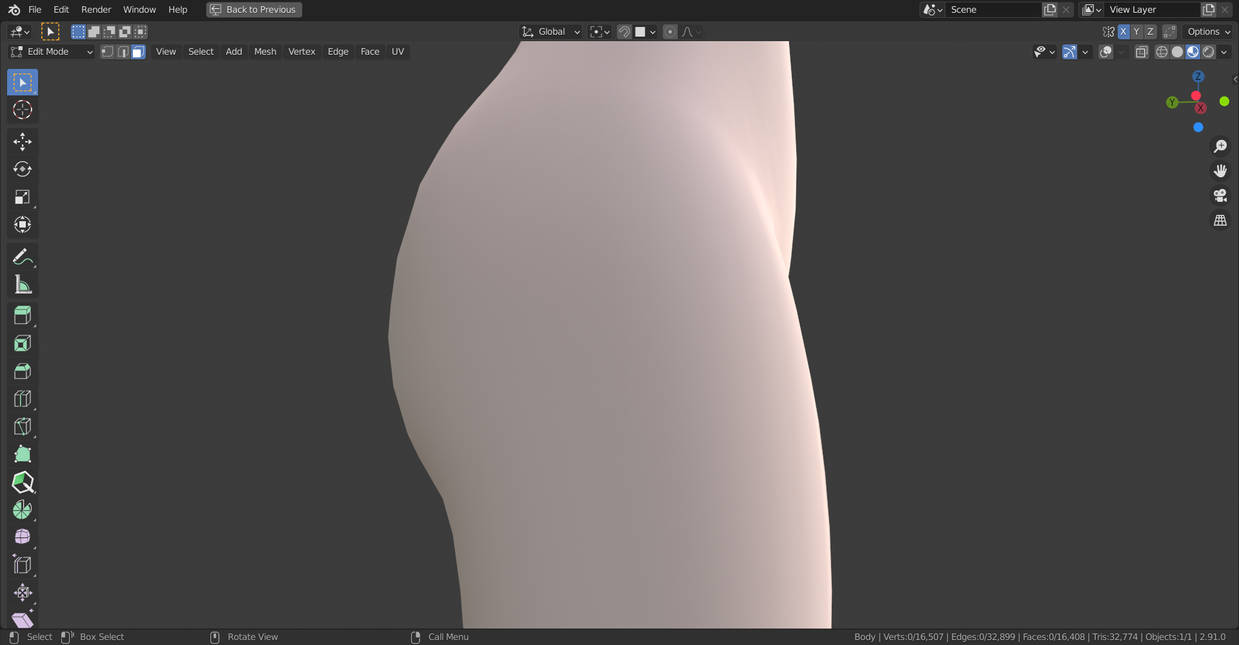Open the Render menu
This screenshot has width=1239, height=645.
pyautogui.click(x=96, y=10)
